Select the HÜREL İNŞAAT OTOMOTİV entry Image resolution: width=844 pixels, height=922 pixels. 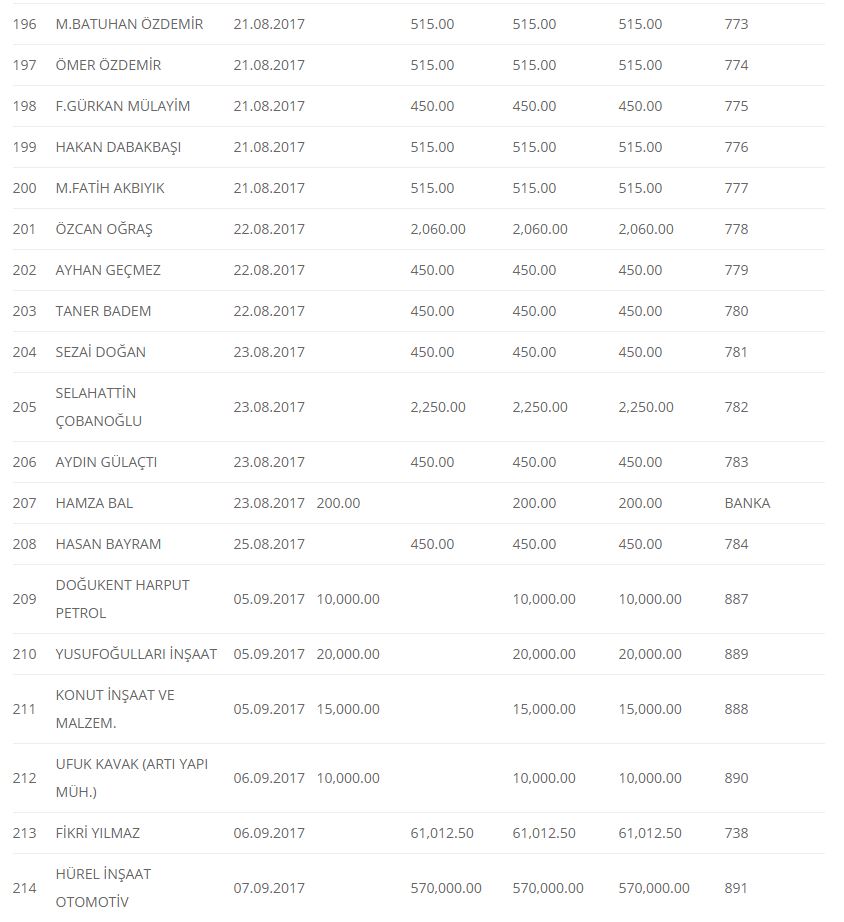(x=103, y=887)
